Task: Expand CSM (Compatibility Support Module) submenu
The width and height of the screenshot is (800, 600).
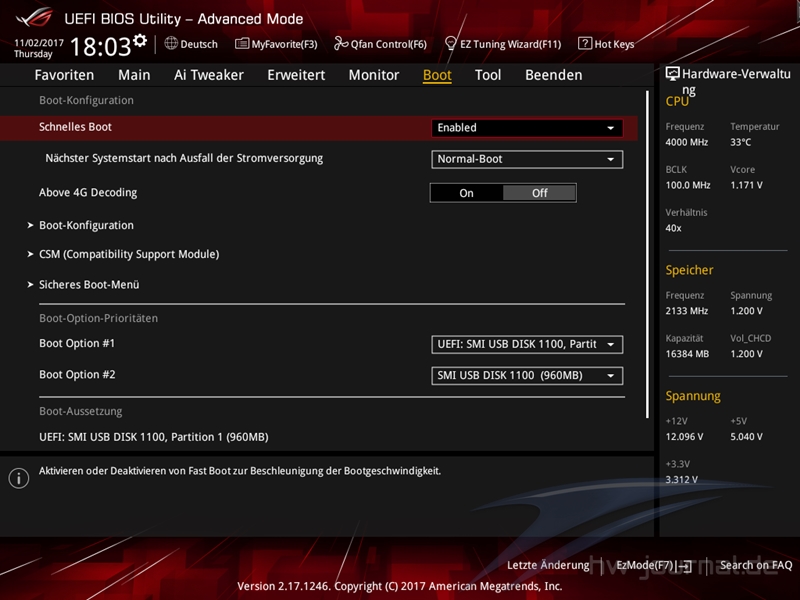Action: pos(128,254)
